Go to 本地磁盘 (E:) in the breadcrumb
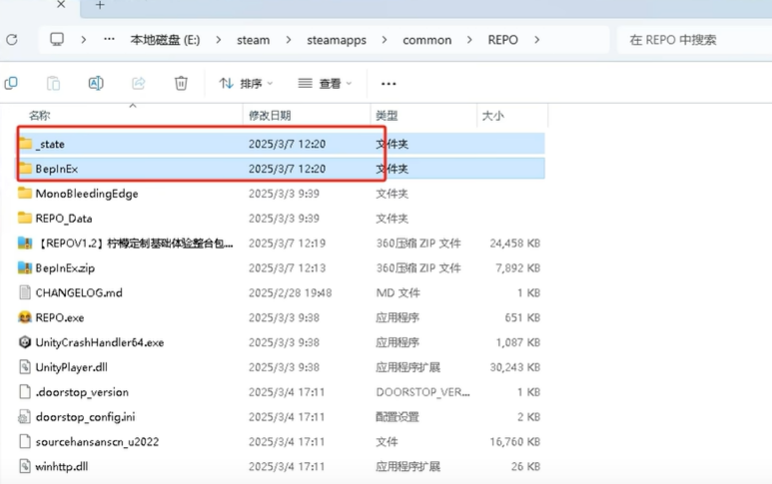 pos(165,40)
